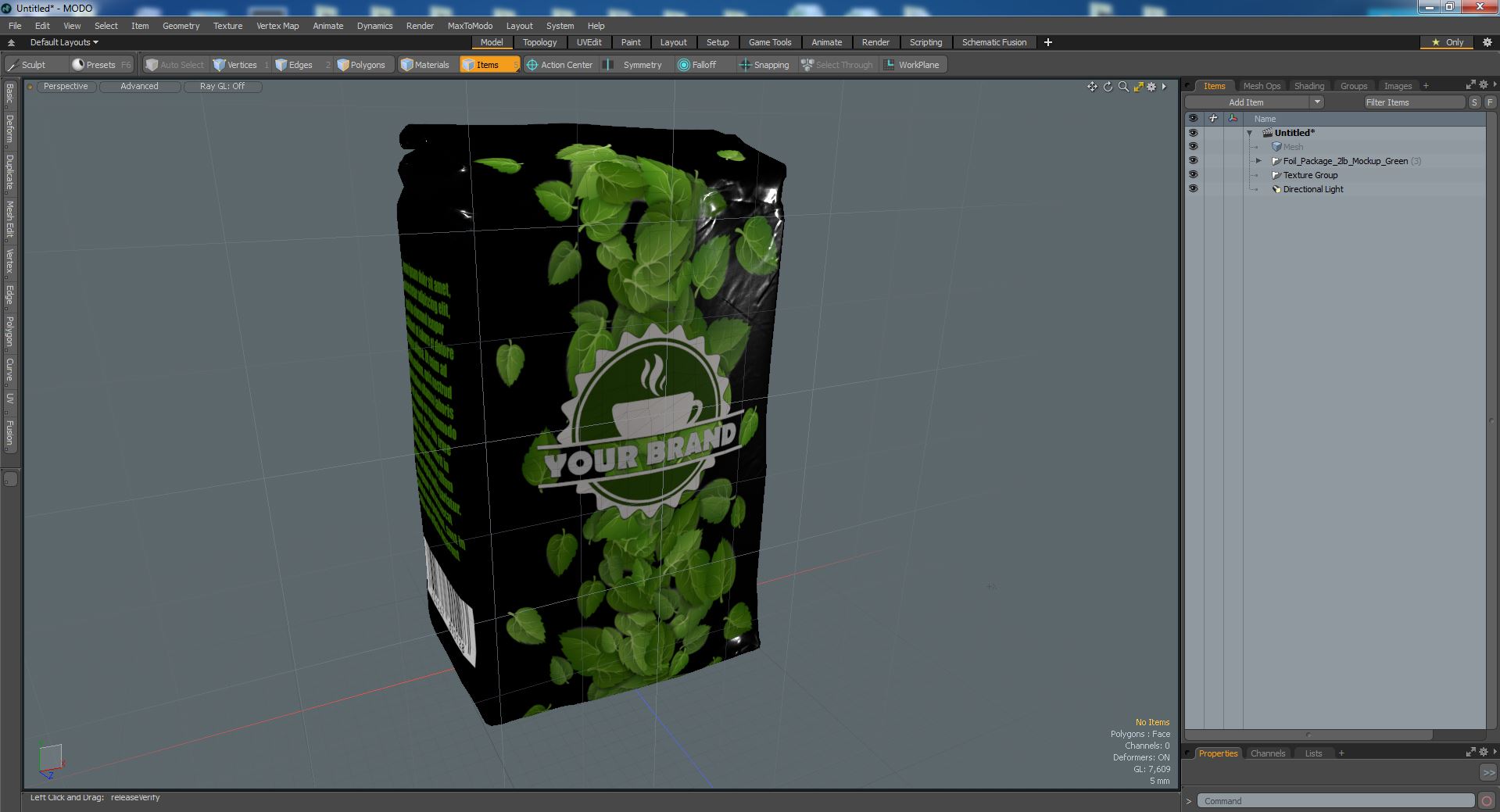Open the Vertex Map menu
The height and width of the screenshot is (812, 1500).
pos(277,26)
